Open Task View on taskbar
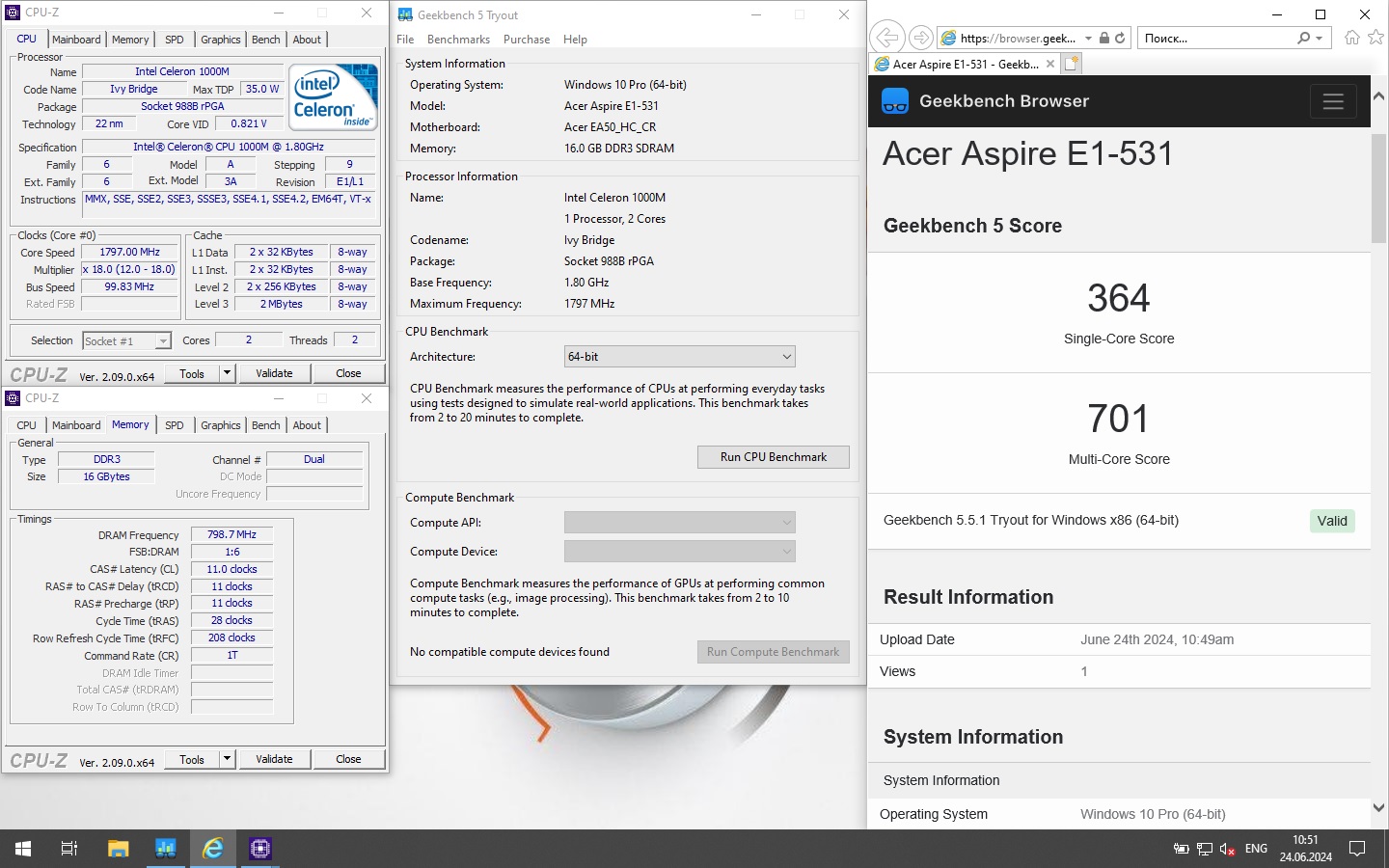The width and height of the screenshot is (1389, 868). [69, 849]
